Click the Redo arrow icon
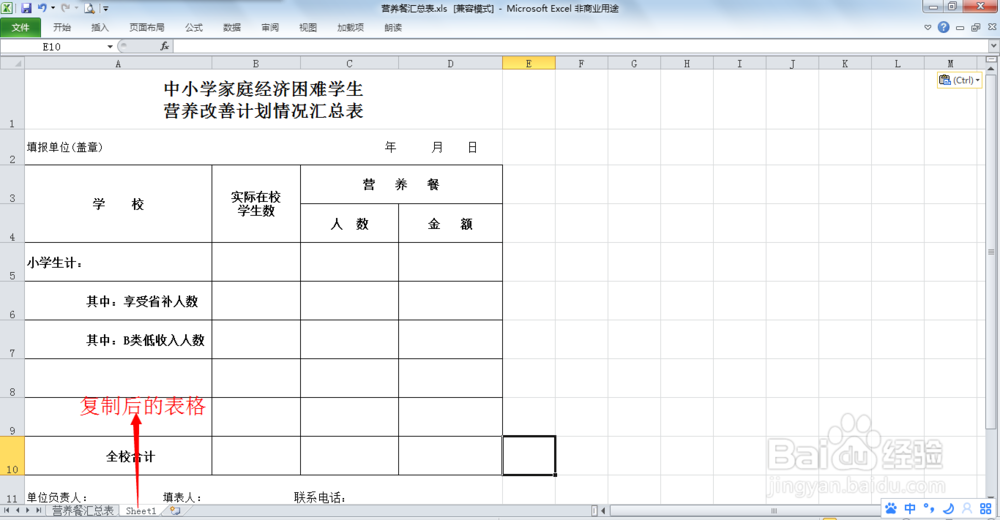The height and width of the screenshot is (520, 1000). [x=65, y=8]
